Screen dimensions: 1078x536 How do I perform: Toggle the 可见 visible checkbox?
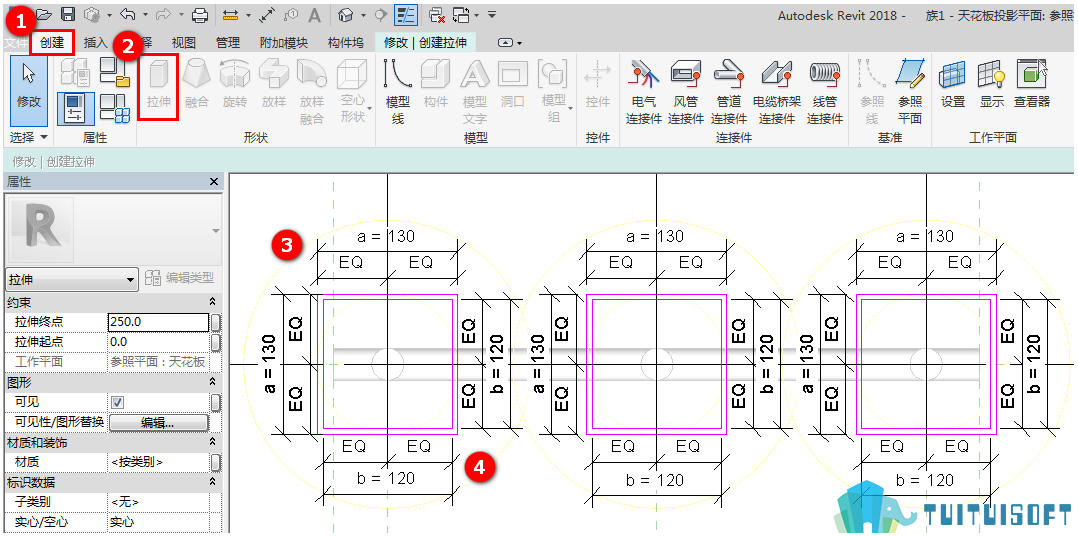[x=117, y=402]
